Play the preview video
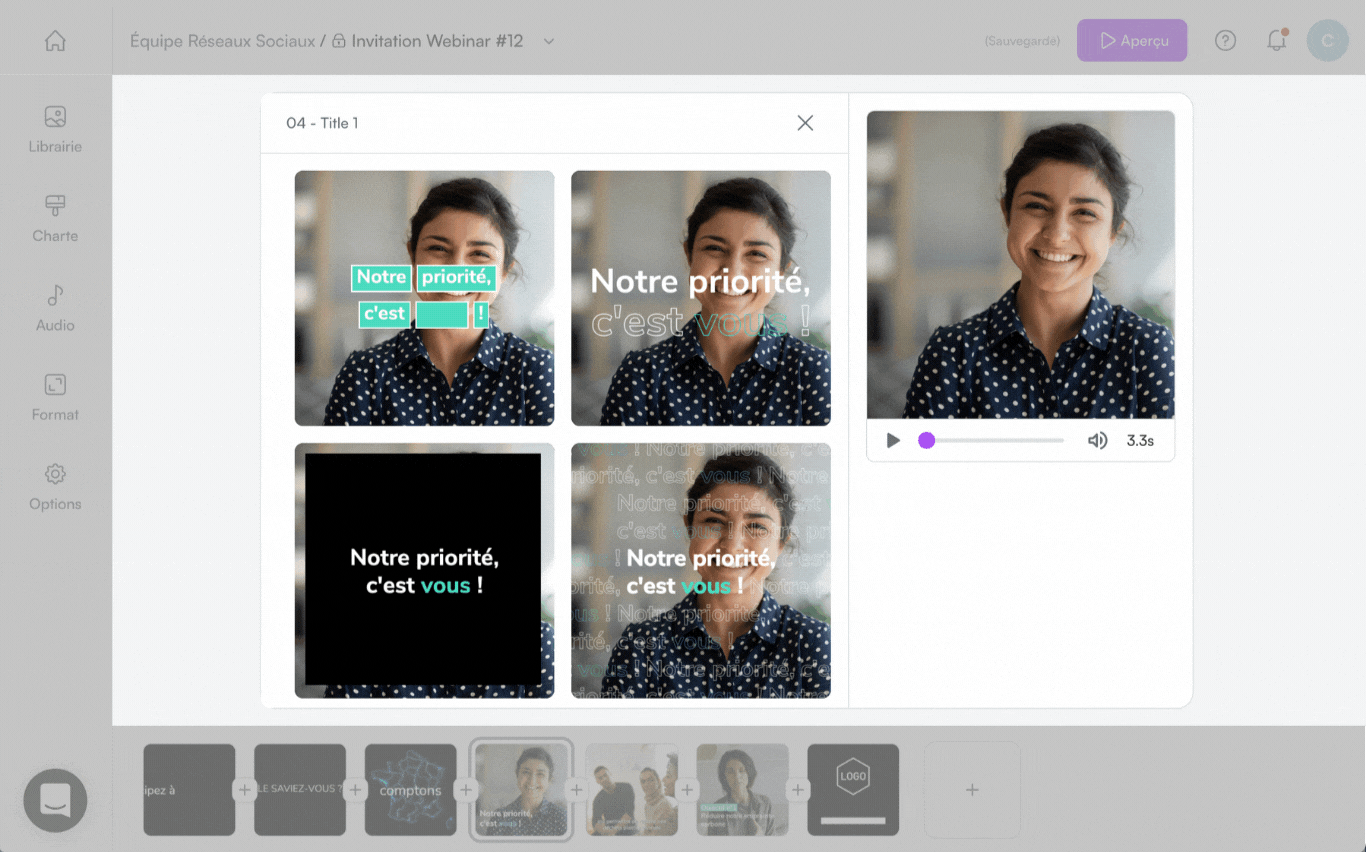 click(893, 440)
